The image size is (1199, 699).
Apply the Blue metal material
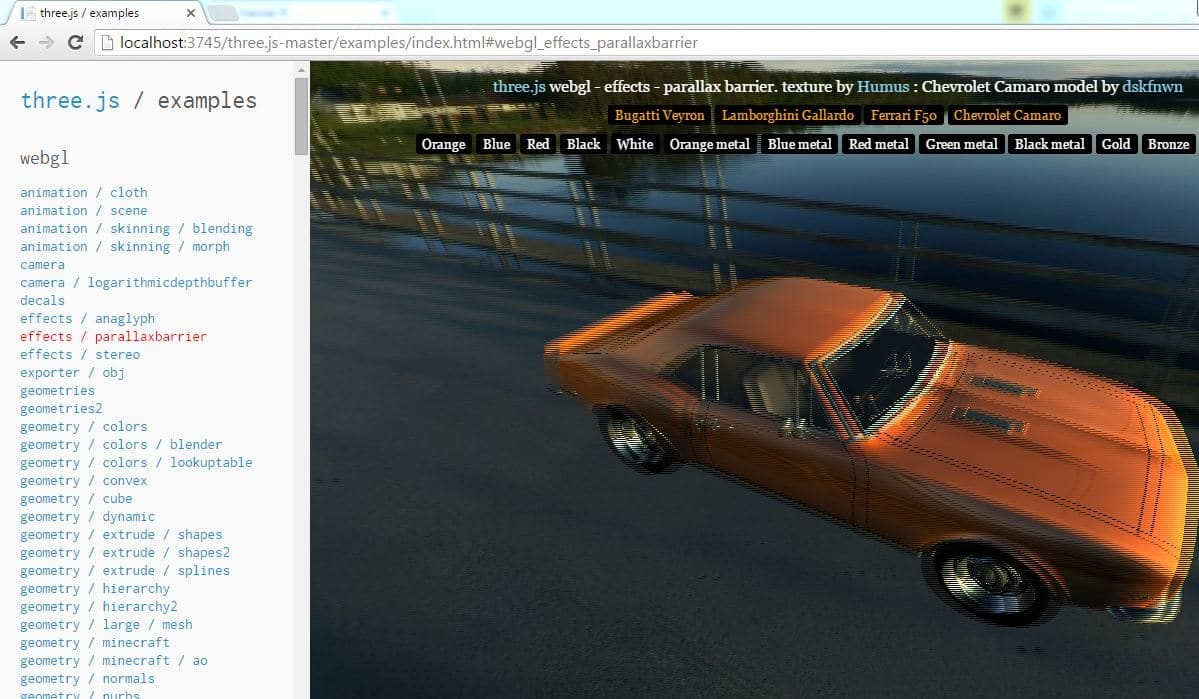pos(799,144)
